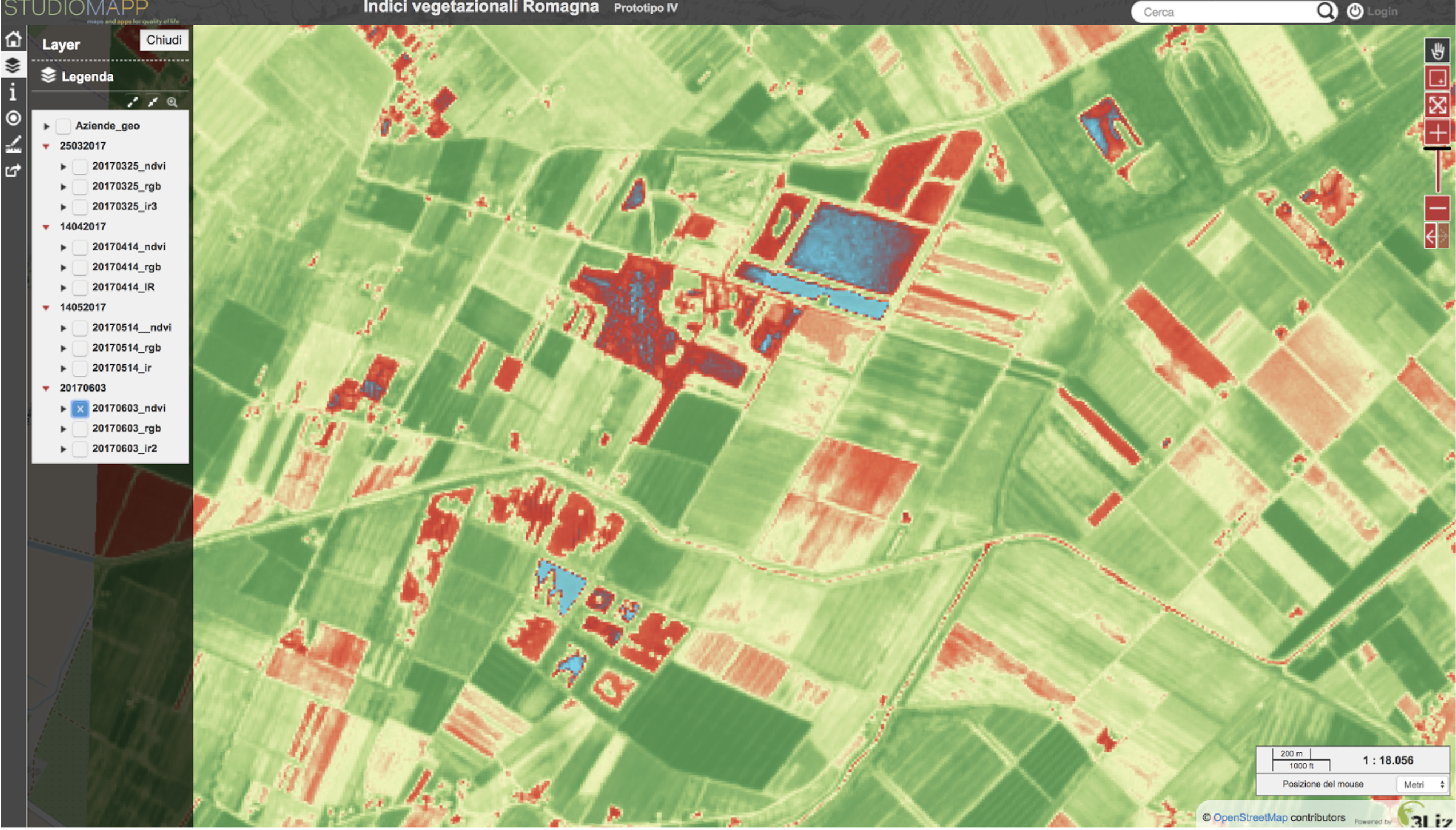Enable the 20170414_rgb layer checkbox

point(80,268)
